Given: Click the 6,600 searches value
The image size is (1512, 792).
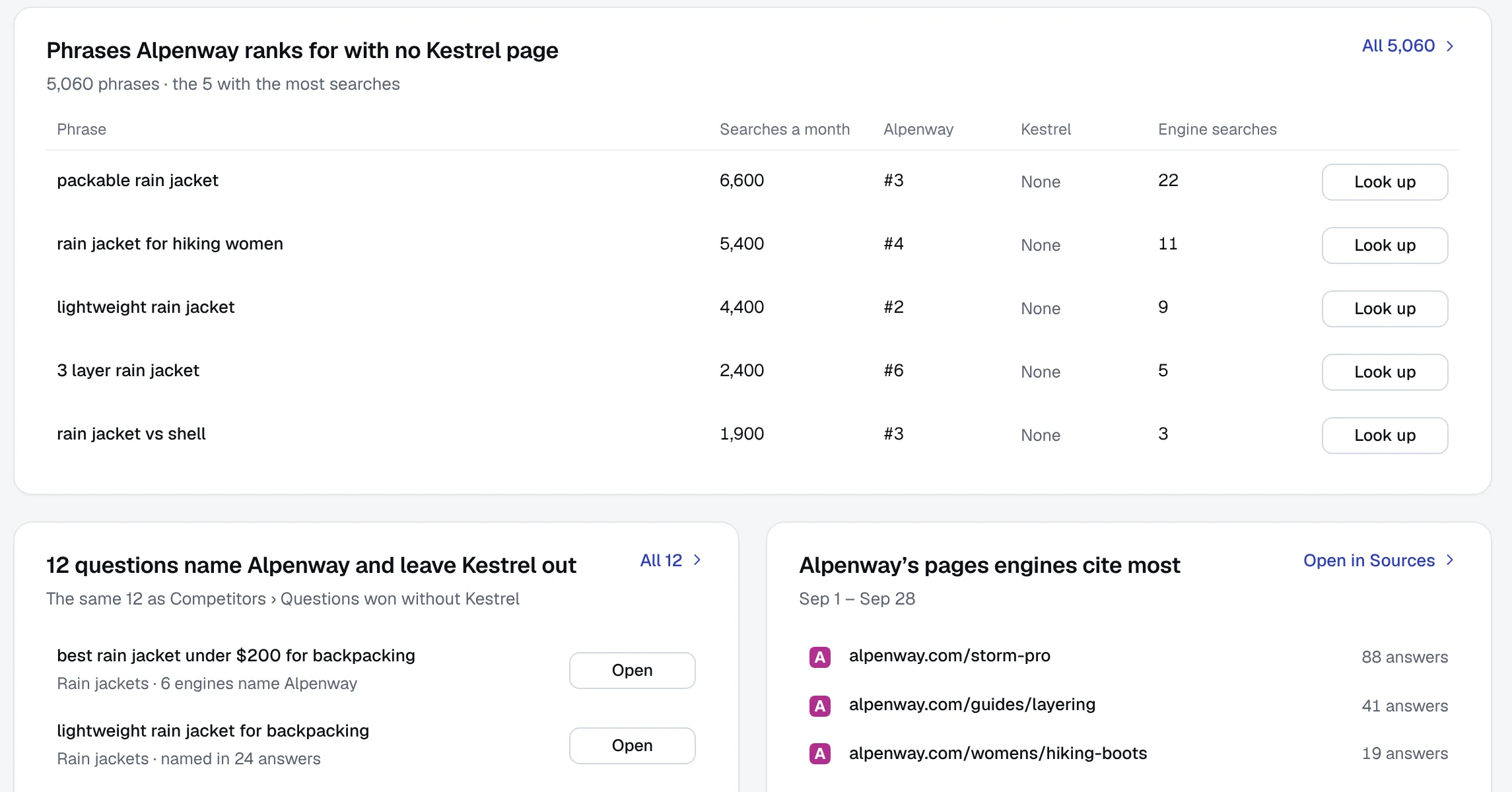Looking at the screenshot, I should (741, 181).
